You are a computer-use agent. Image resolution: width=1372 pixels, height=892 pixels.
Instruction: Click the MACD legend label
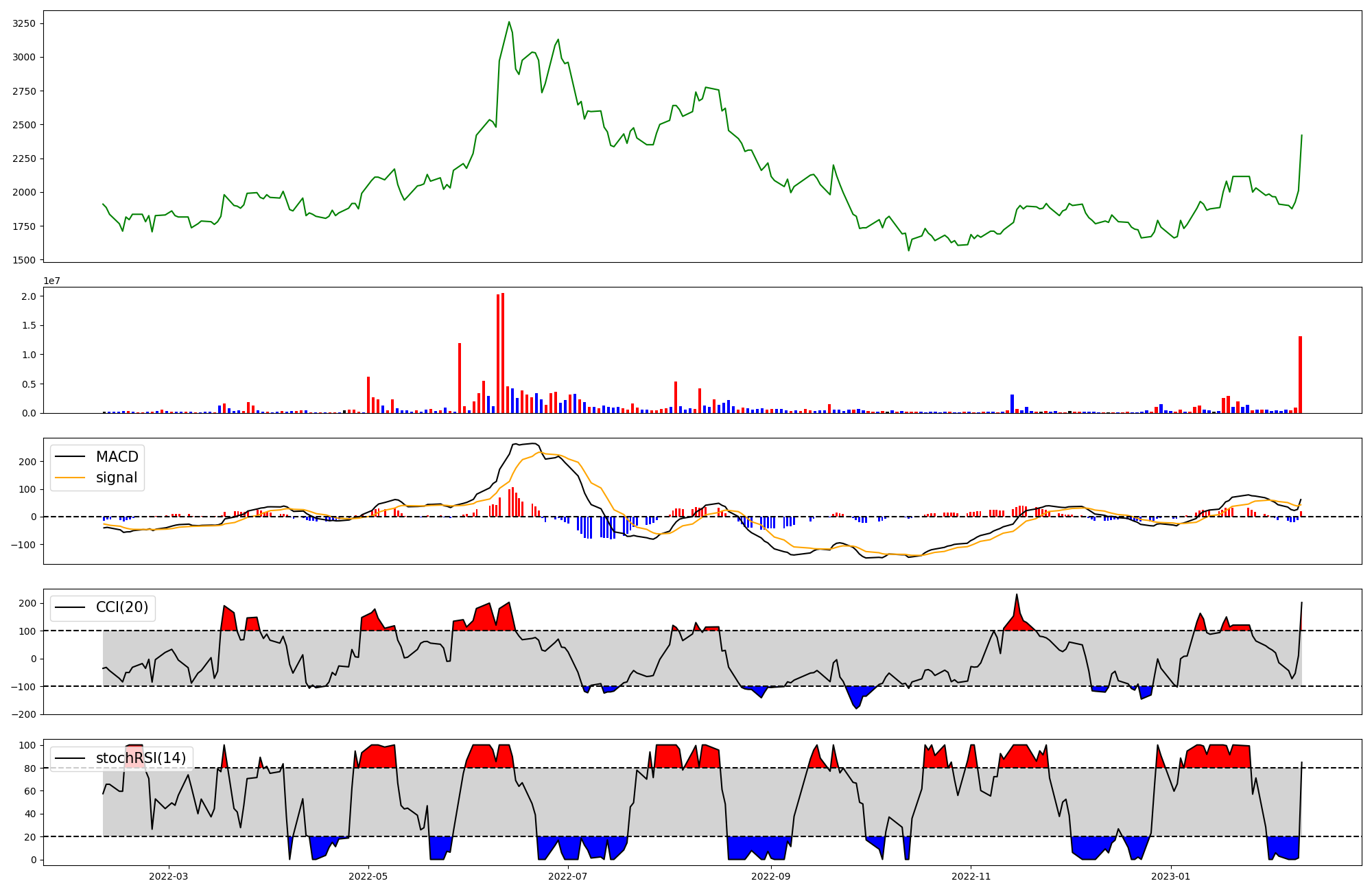tap(117, 457)
